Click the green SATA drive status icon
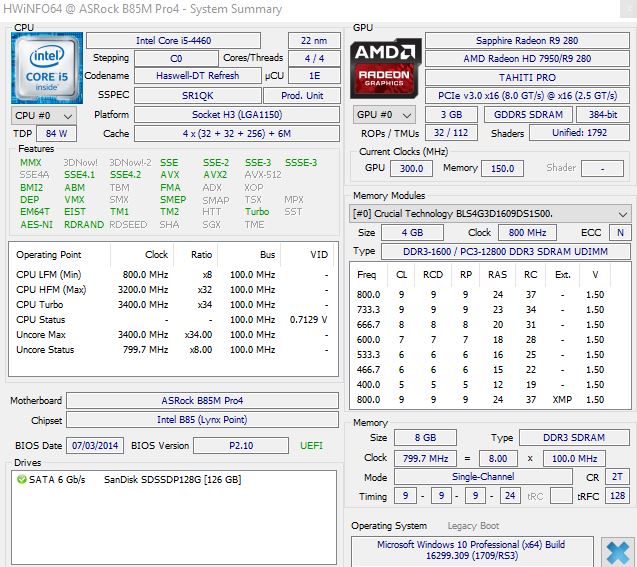Screen dimensions: 637x567 point(22,479)
